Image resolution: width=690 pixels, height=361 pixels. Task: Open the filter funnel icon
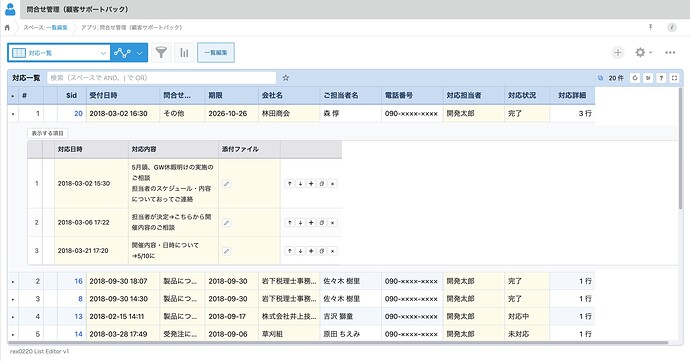[x=161, y=53]
